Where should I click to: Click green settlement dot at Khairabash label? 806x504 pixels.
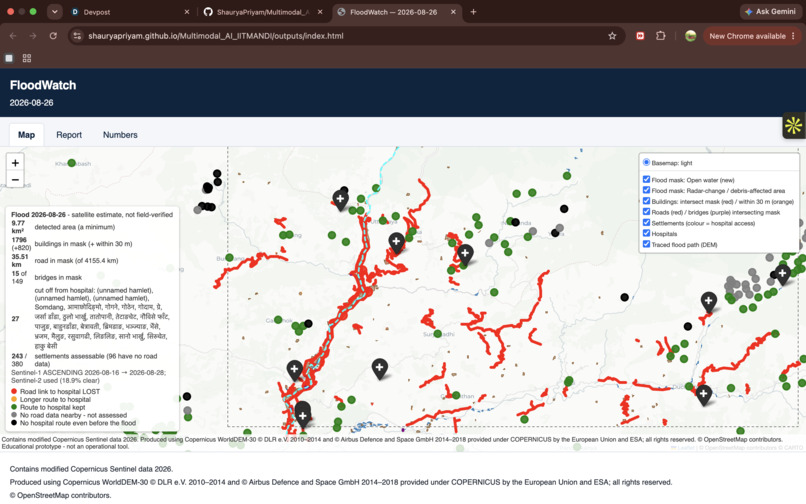(x=71, y=163)
